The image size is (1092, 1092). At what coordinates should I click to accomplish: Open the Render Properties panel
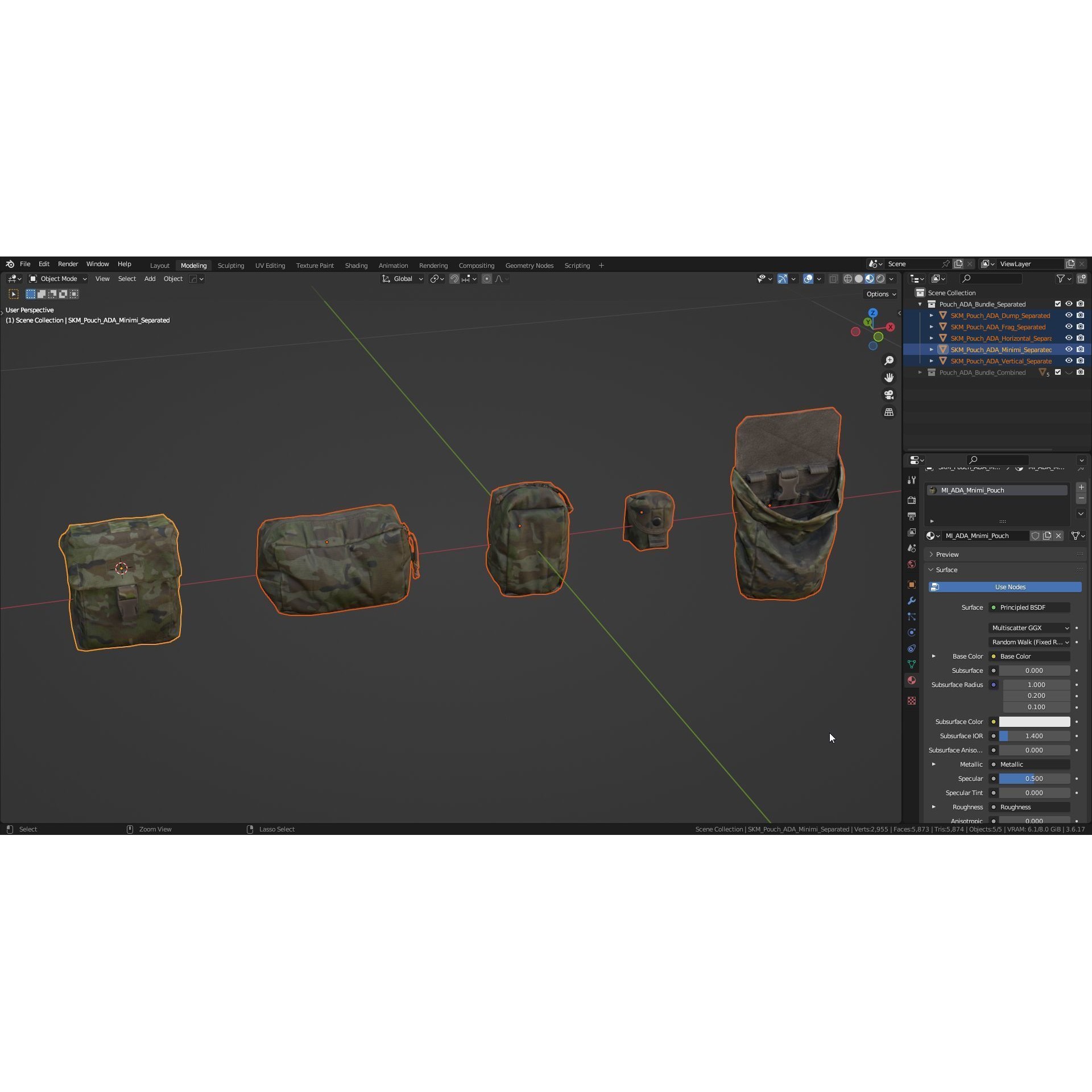[912, 500]
